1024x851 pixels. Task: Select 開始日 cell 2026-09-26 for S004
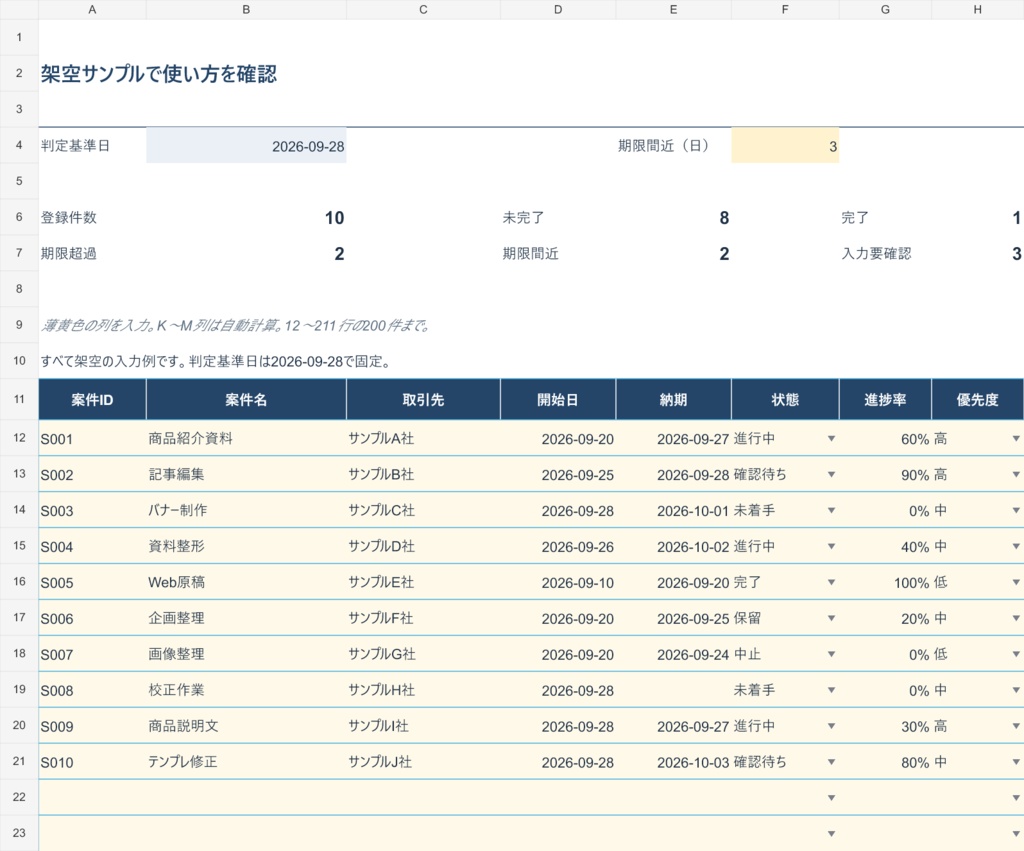(x=558, y=546)
